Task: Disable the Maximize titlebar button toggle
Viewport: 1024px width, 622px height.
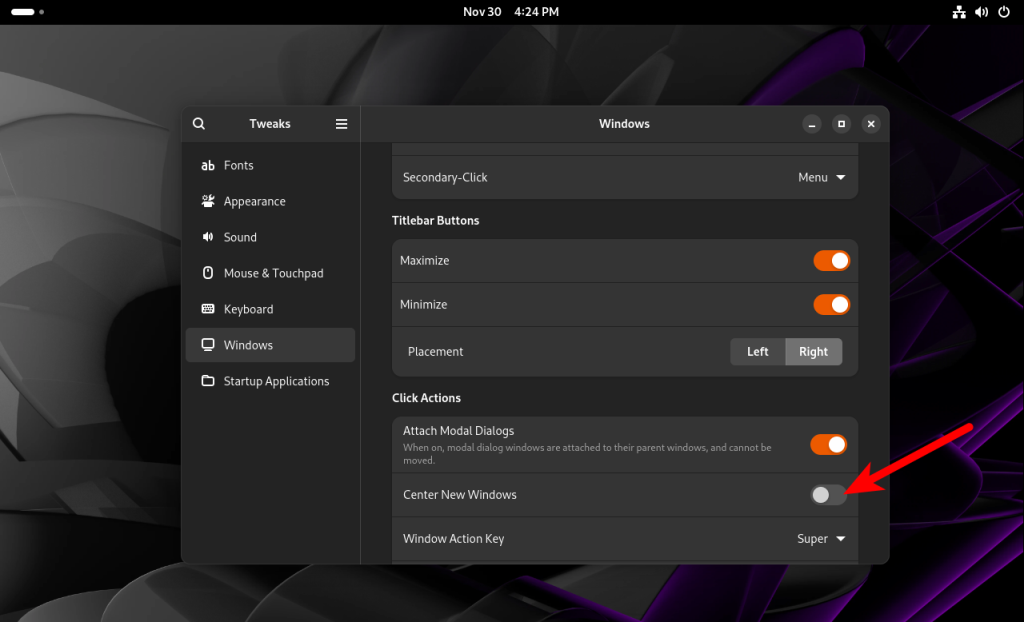Action: 831,261
